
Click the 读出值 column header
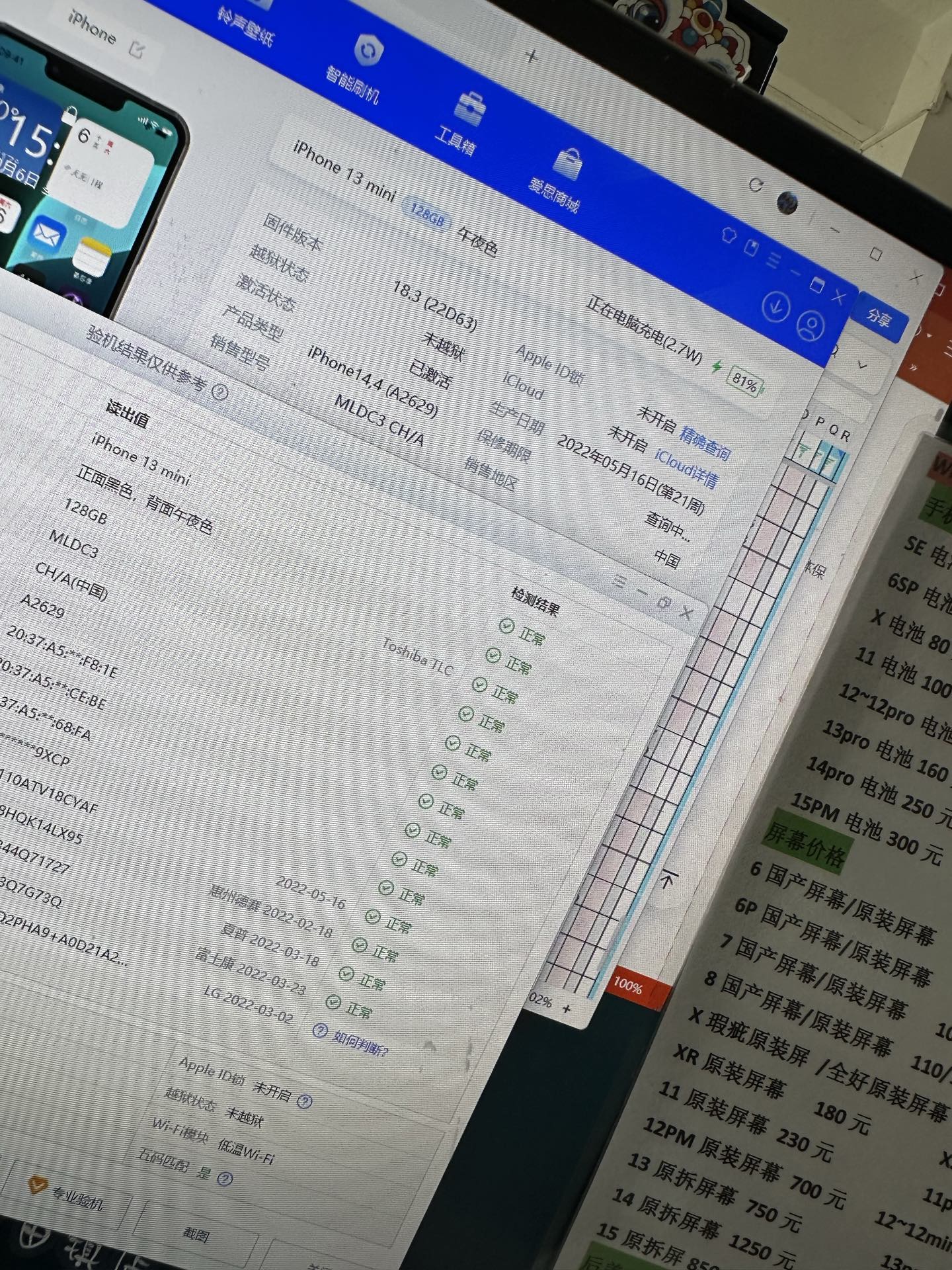pyautogui.click(x=128, y=414)
